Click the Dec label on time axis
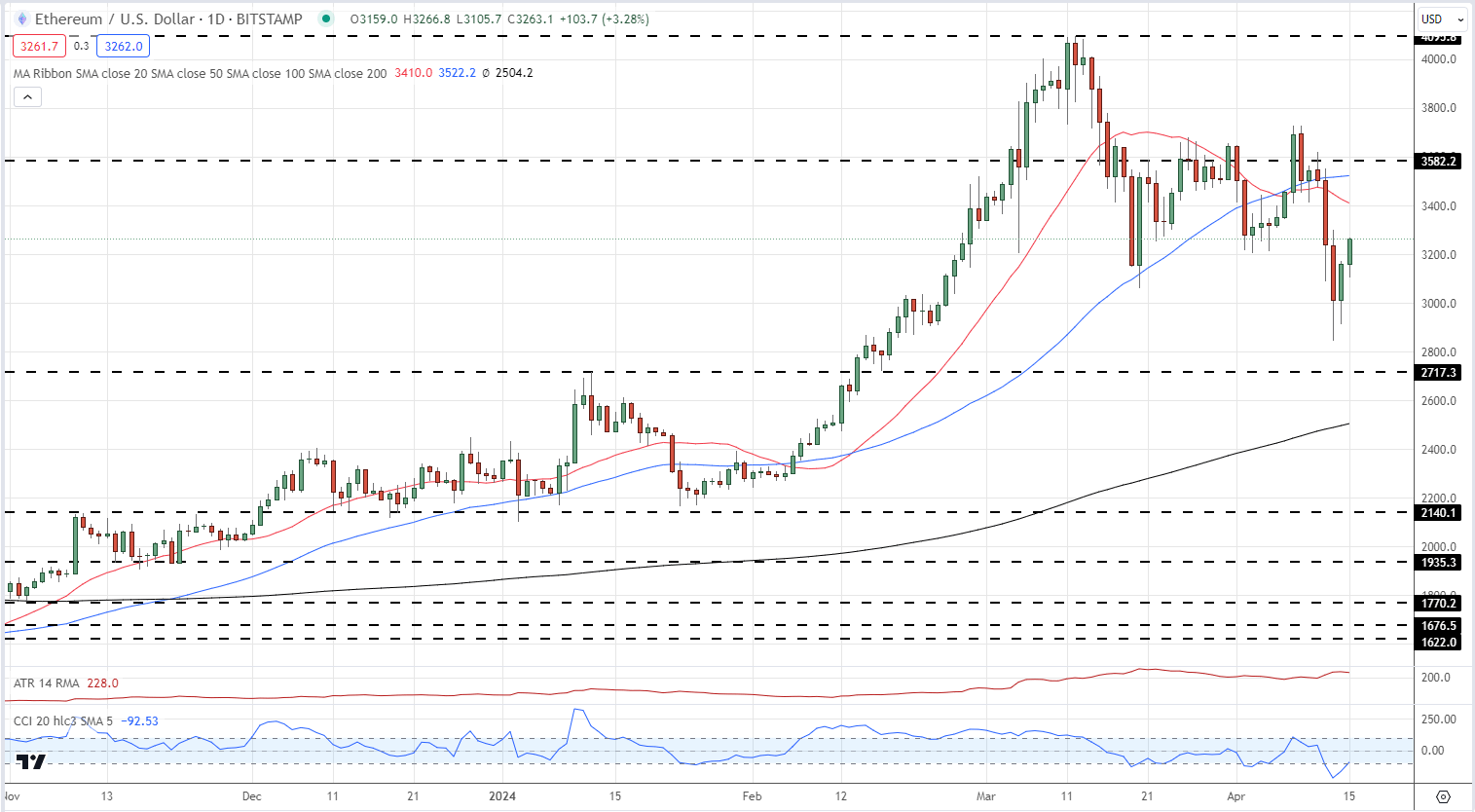Screen dimensions: 1475x812 click(x=251, y=795)
